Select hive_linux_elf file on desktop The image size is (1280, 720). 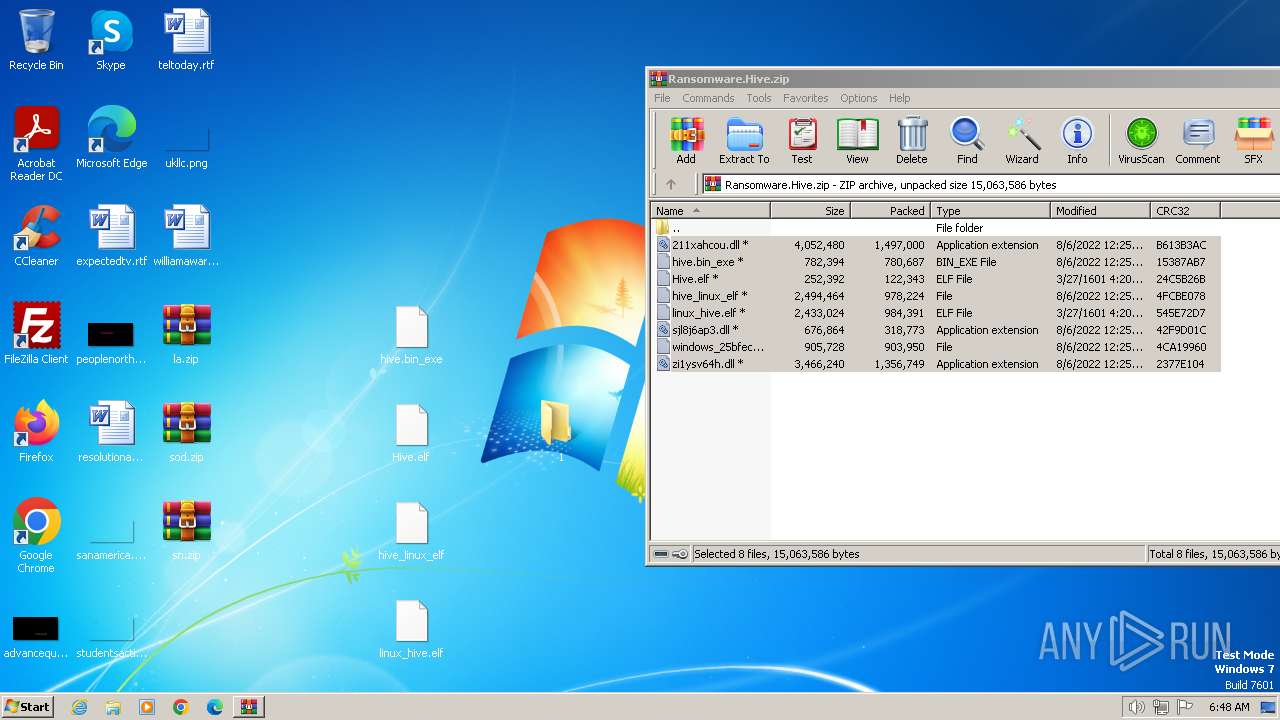(411, 531)
